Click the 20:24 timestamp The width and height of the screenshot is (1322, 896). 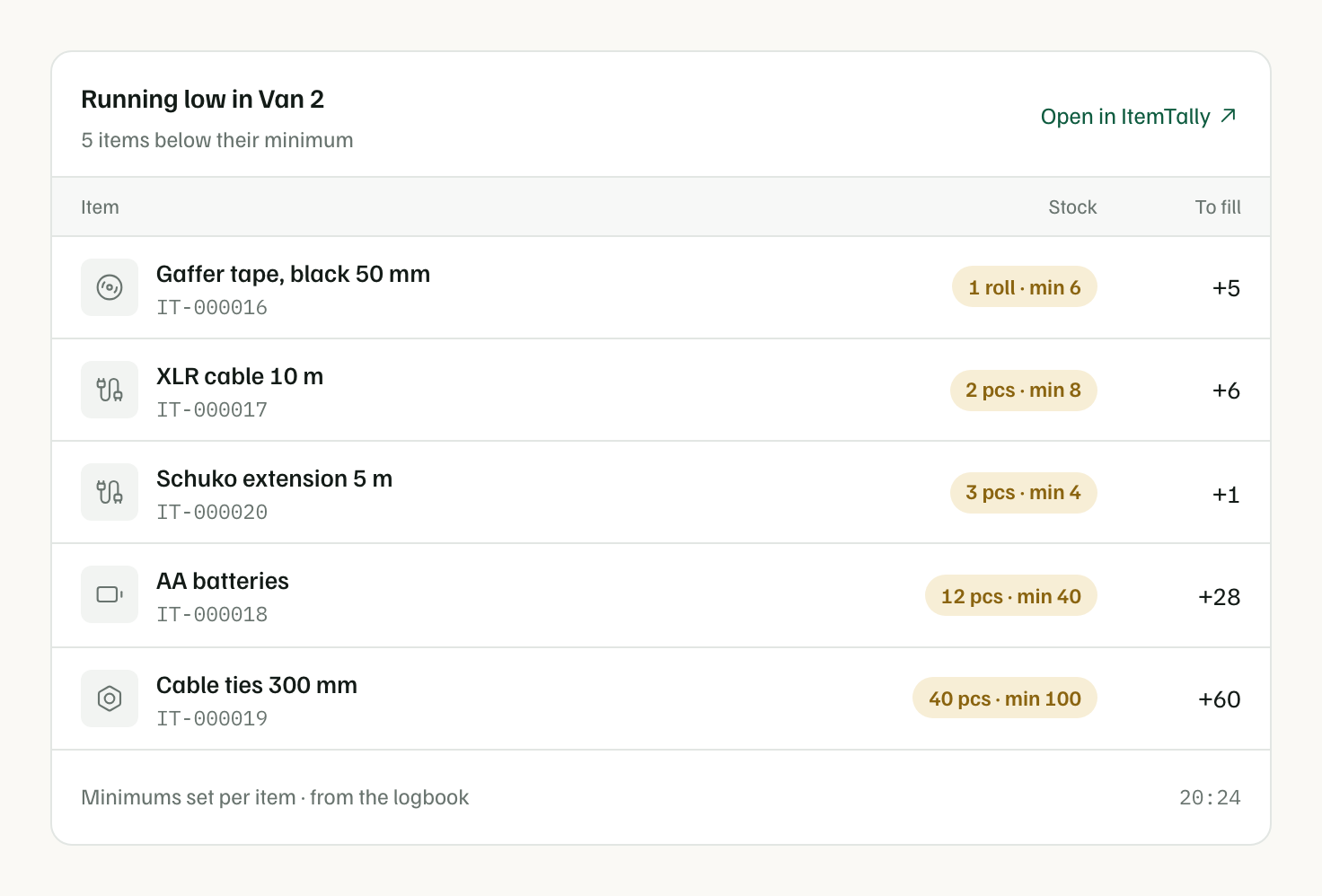coord(1210,798)
